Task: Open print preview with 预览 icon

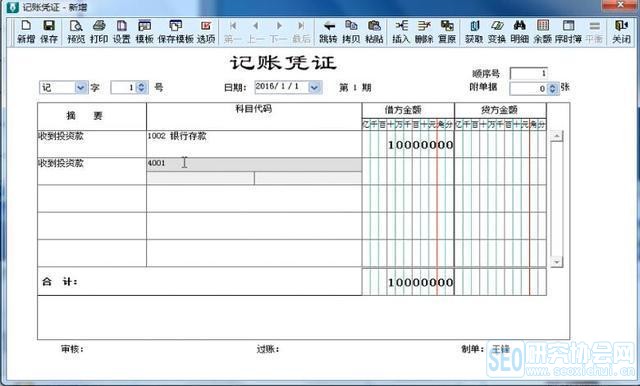Action: click(x=76, y=31)
